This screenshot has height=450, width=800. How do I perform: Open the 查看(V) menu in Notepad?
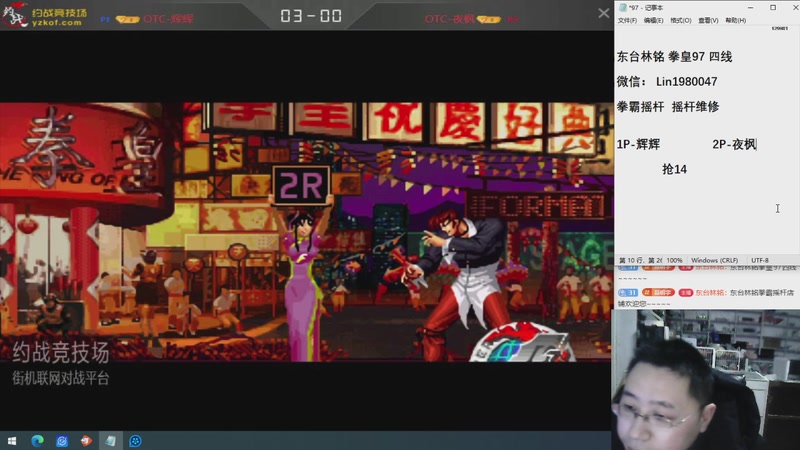[x=708, y=20]
